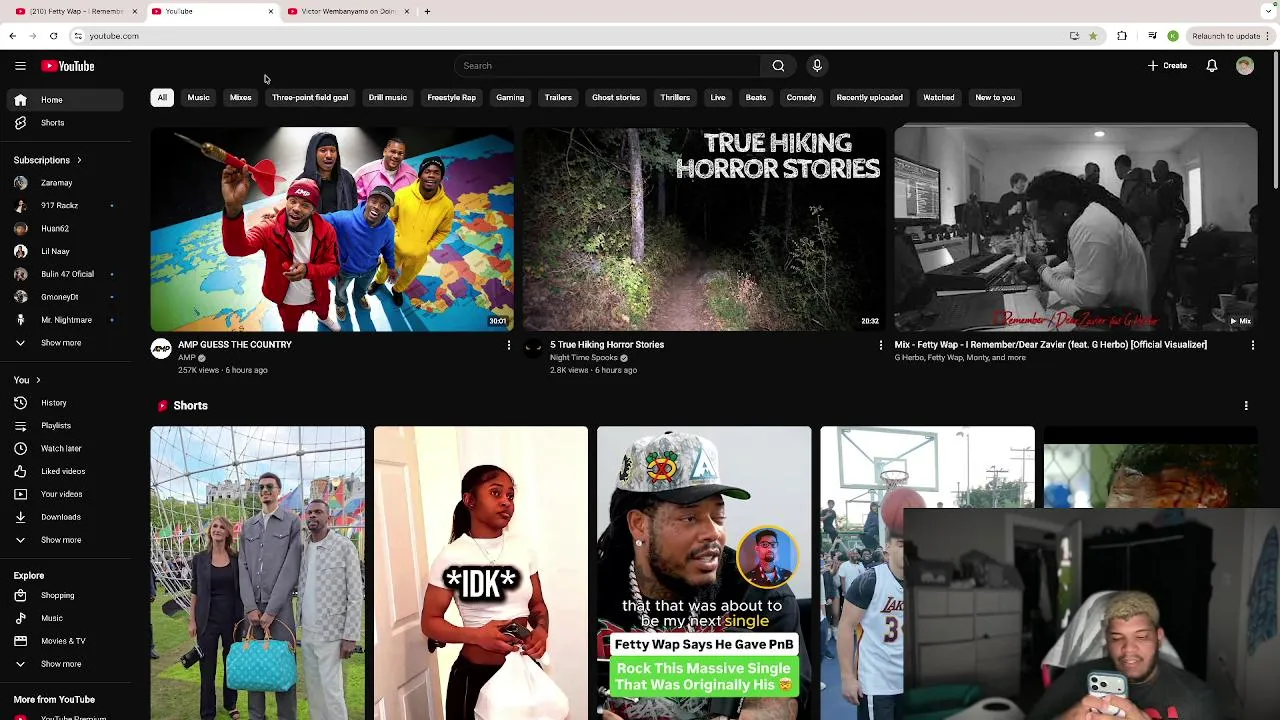Open Movies & TV under Explore

tap(66, 641)
